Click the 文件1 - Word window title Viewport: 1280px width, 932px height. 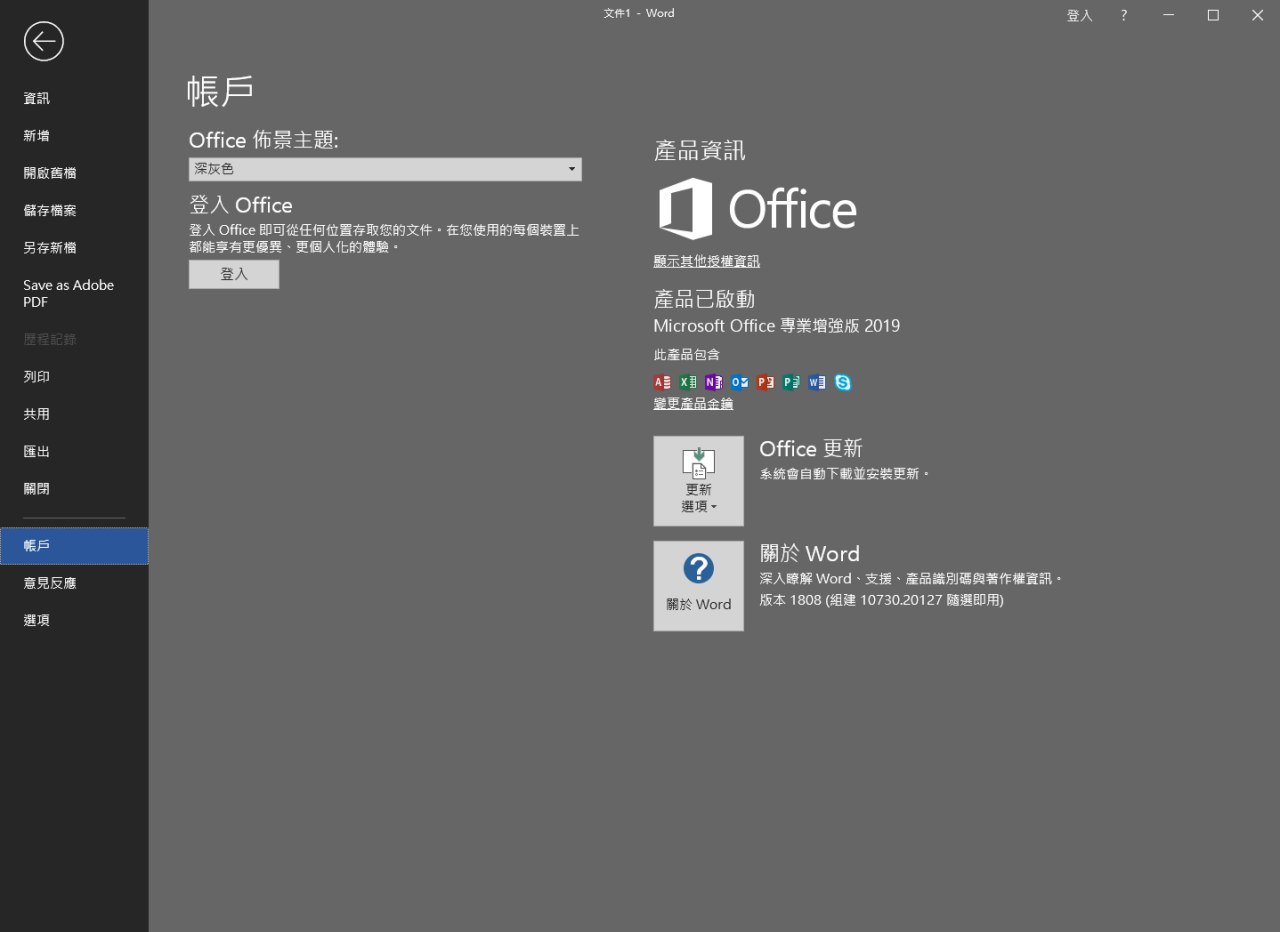pyautogui.click(x=639, y=13)
